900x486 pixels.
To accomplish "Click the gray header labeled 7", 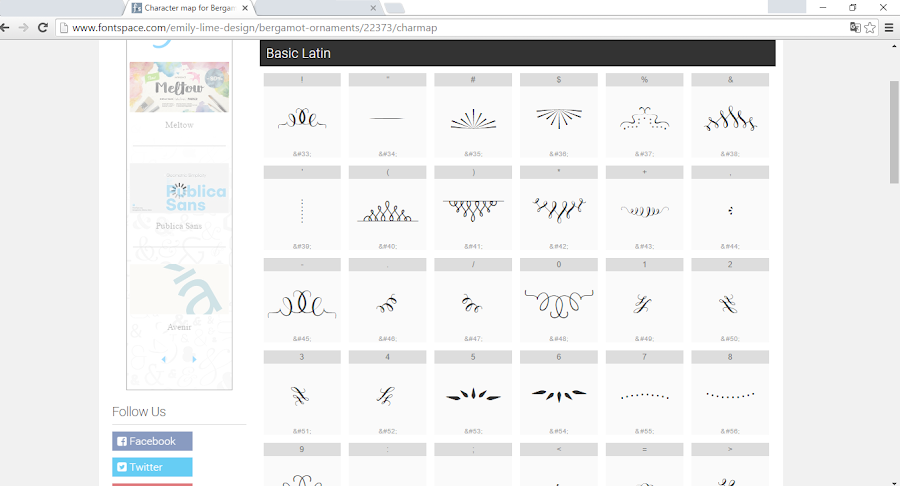I will (x=644, y=357).
